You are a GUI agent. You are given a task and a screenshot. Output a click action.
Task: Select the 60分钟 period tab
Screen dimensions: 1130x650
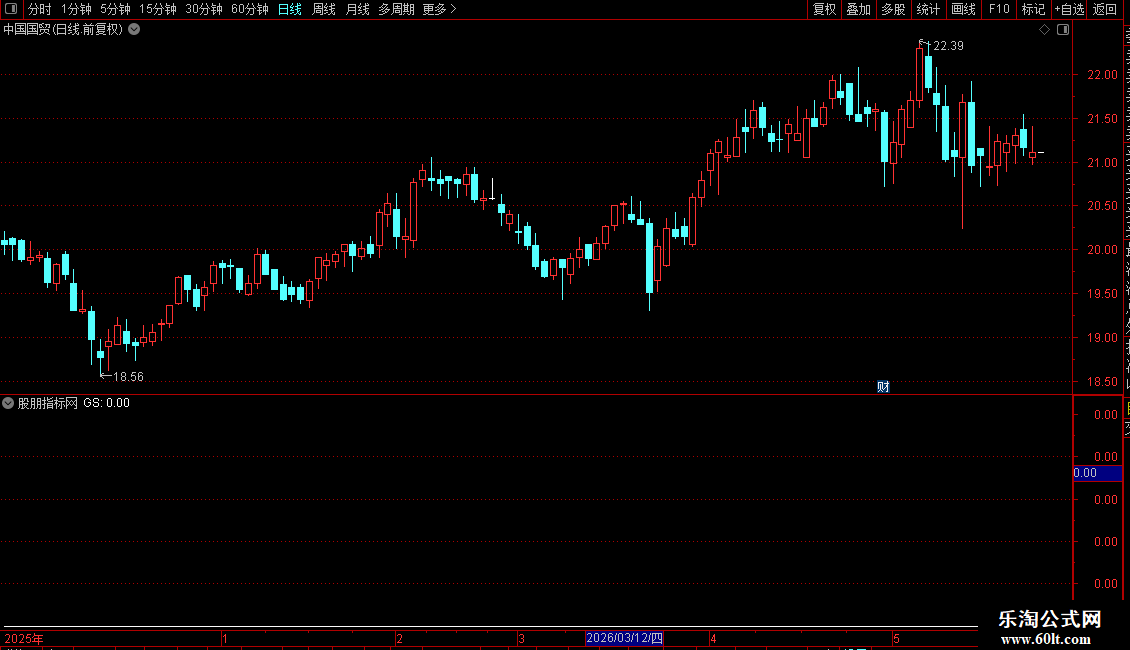[x=250, y=9]
